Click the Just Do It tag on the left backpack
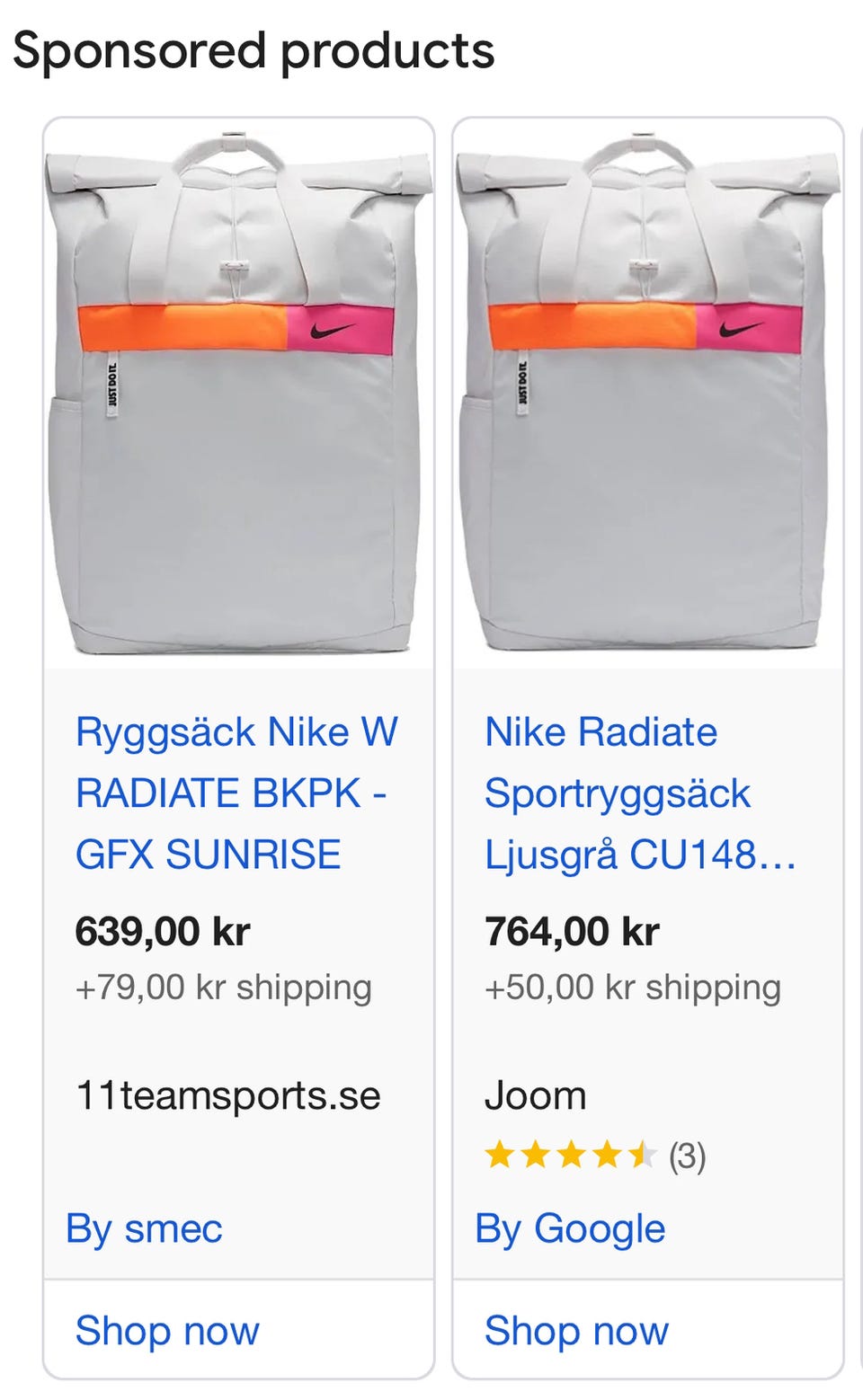The image size is (863, 1400). (x=112, y=385)
